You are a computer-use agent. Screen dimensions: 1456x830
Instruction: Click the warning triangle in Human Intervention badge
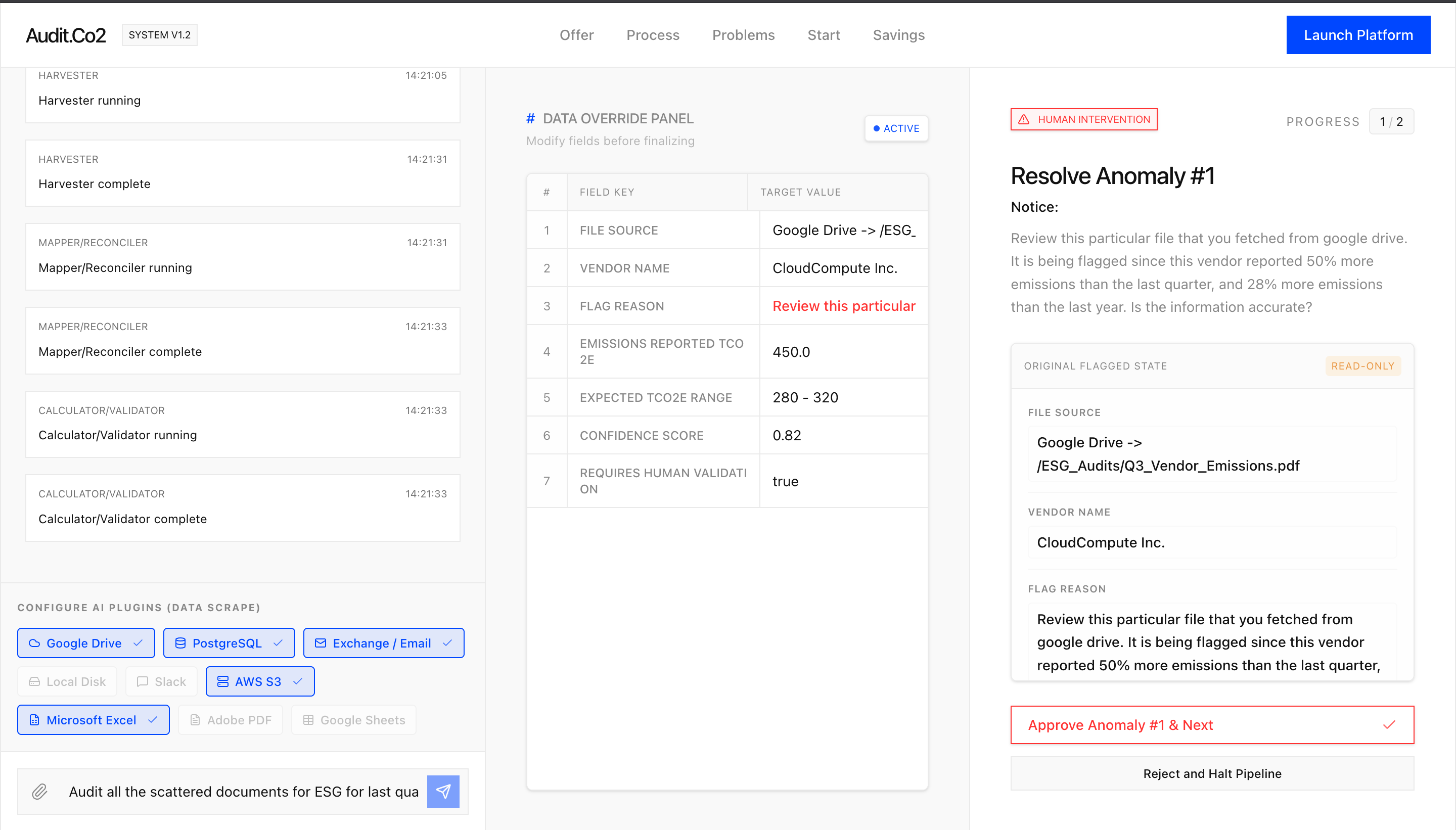pyautogui.click(x=1024, y=119)
